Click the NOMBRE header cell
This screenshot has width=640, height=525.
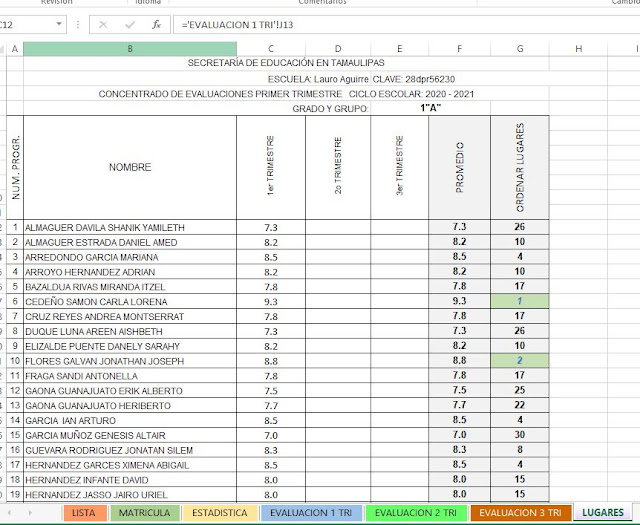coord(130,167)
